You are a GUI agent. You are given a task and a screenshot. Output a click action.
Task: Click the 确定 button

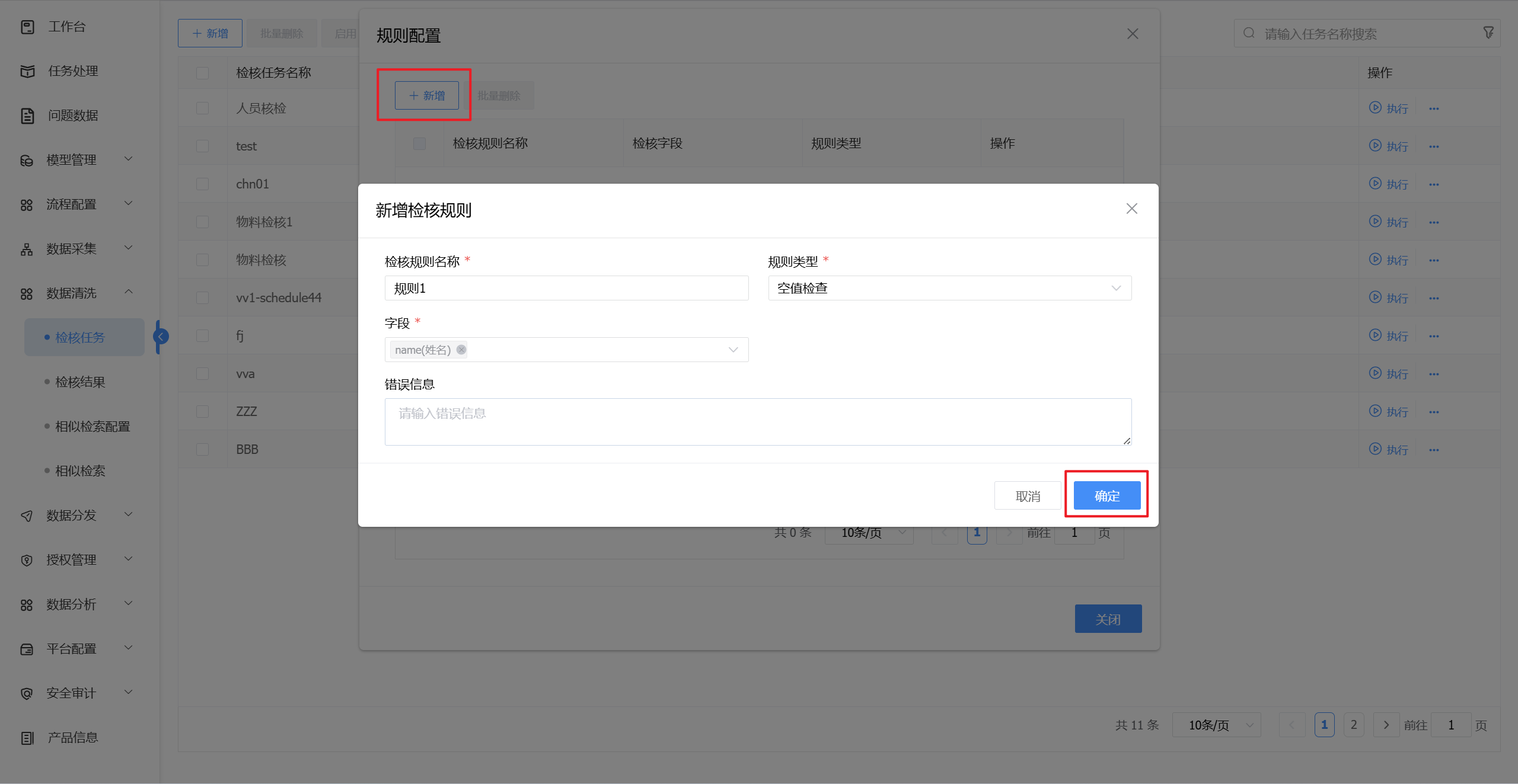click(x=1106, y=495)
